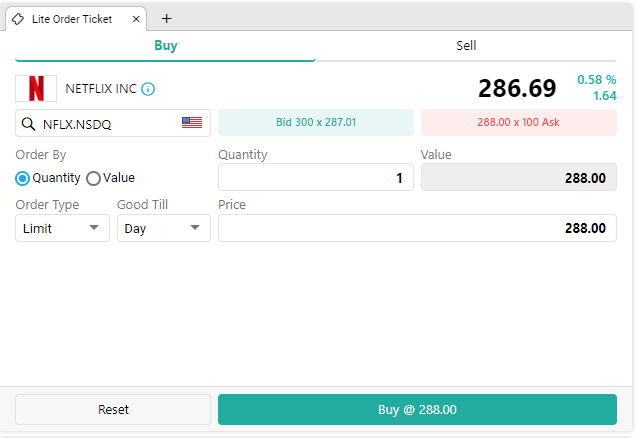Click the Netflix logo thumbnail
The width and height of the screenshot is (636, 438).
(36, 88)
